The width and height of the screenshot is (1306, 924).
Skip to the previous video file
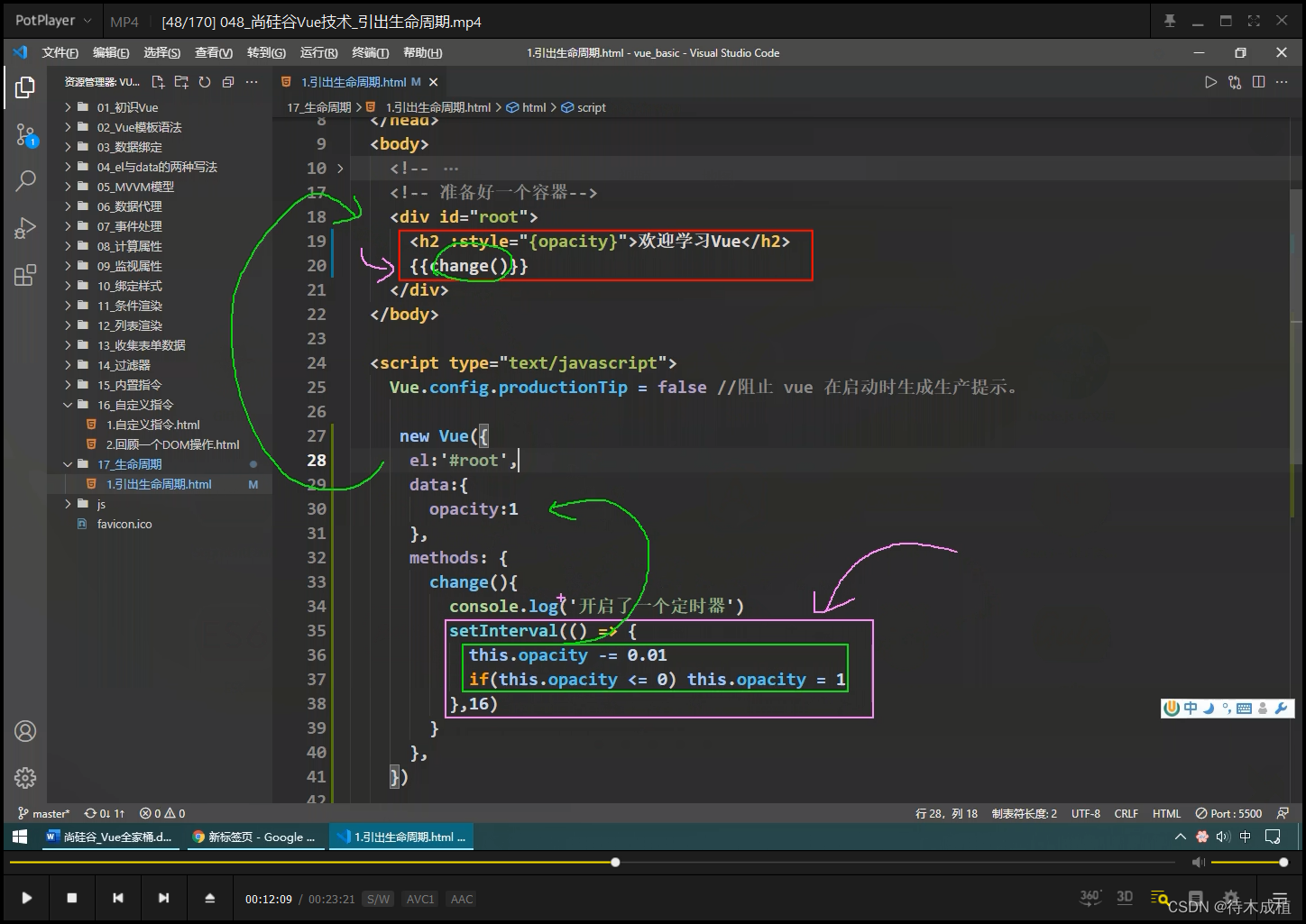pos(117,898)
